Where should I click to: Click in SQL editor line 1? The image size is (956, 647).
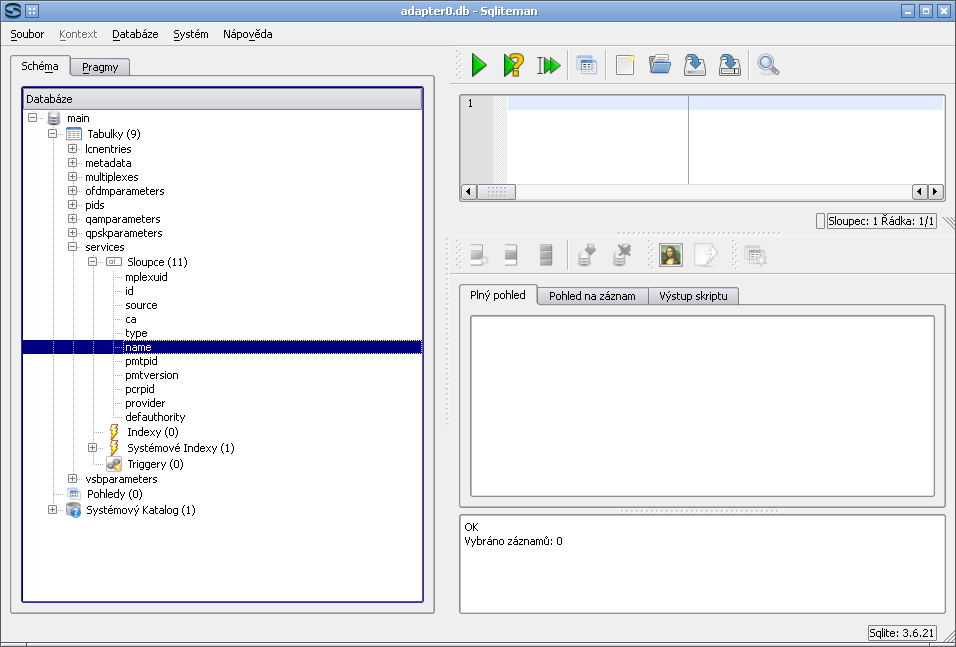click(725, 103)
